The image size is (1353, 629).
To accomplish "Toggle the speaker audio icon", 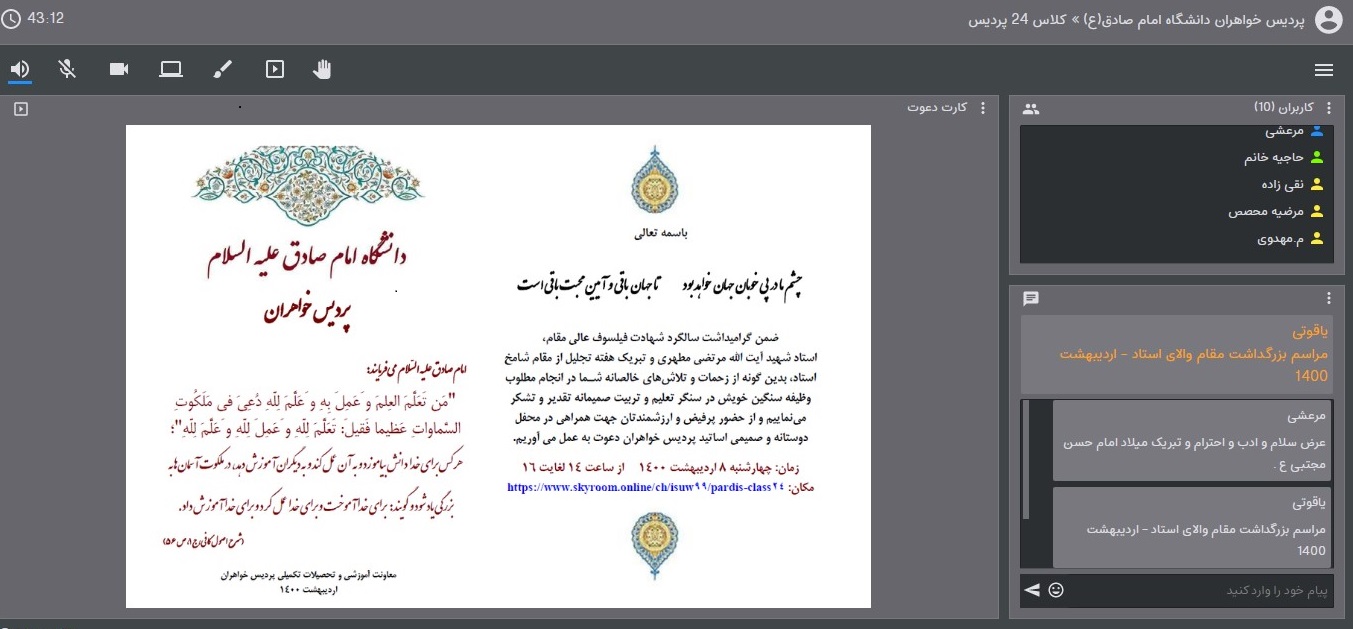I will tap(21, 69).
